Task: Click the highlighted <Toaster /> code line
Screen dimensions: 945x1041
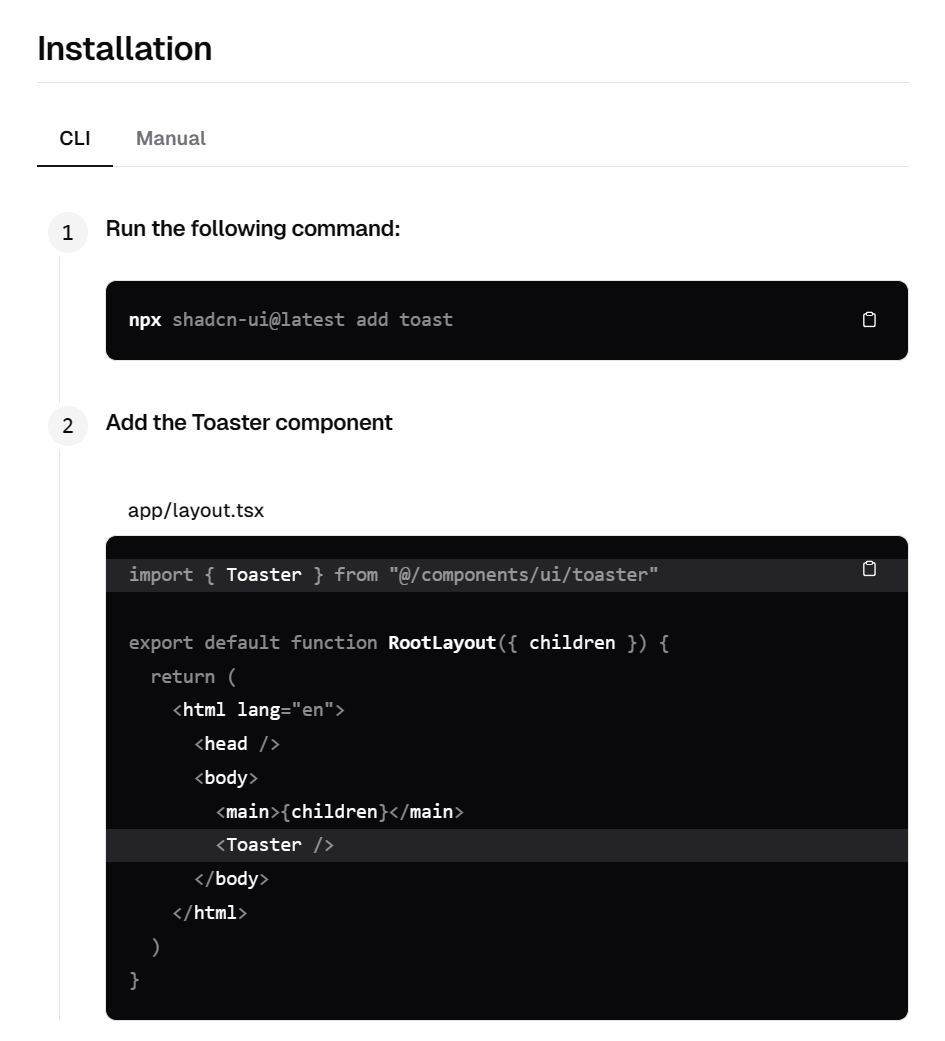Action: coord(507,845)
